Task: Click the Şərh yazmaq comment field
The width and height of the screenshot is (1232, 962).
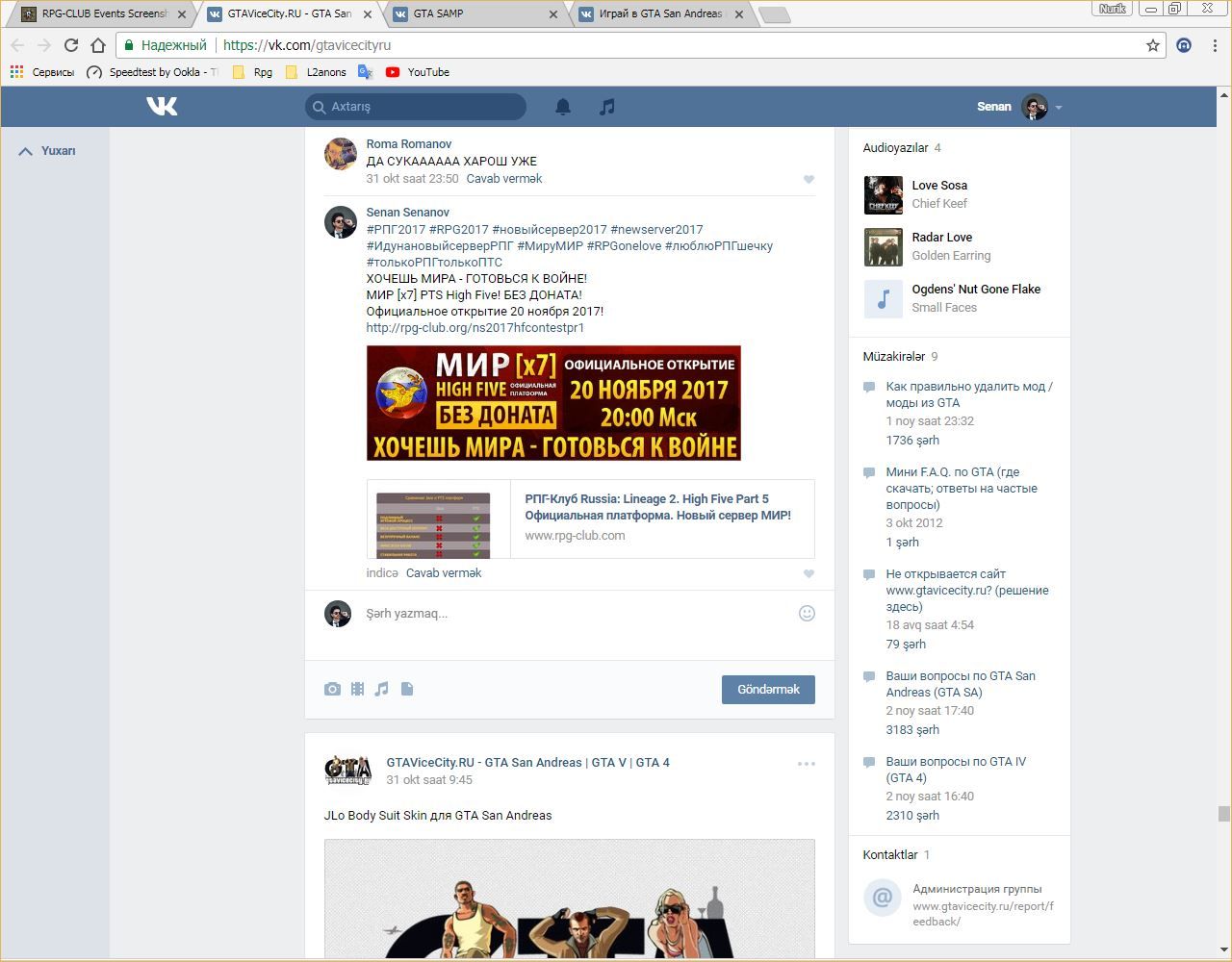Action: [576, 614]
